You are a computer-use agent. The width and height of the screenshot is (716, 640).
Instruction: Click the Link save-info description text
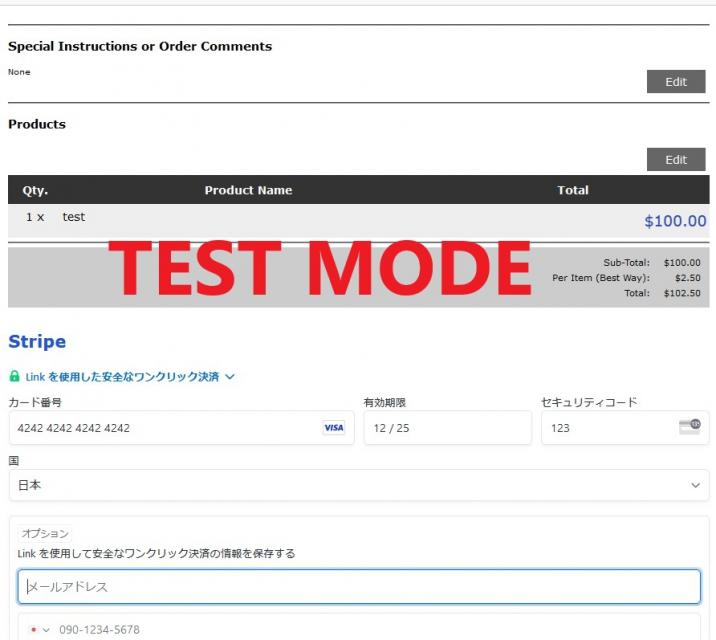point(156,553)
